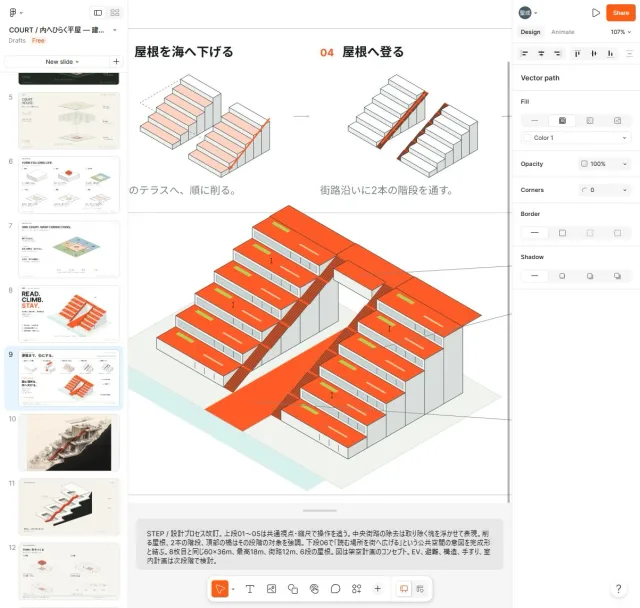
Task: Click the Share button
Action: [620, 13]
